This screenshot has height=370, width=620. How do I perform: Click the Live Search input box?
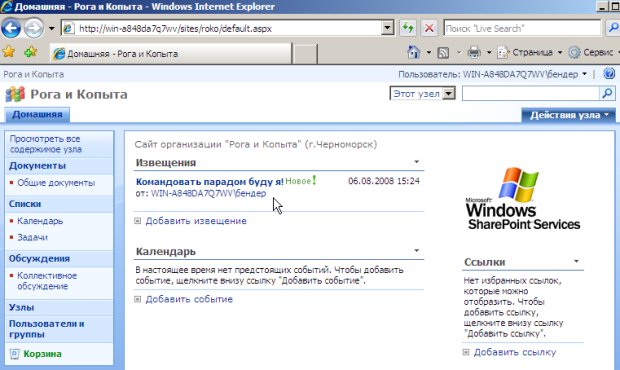522,28
